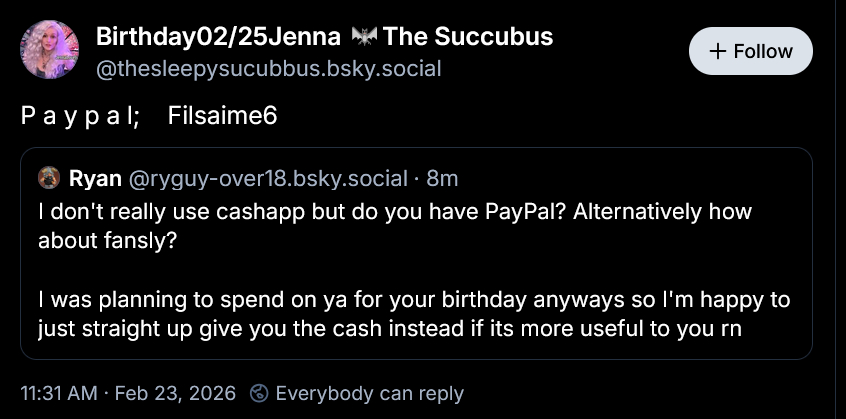This screenshot has width=846, height=419.
Task: Click 'The Succubus' part of display name
Action: pos(468,38)
